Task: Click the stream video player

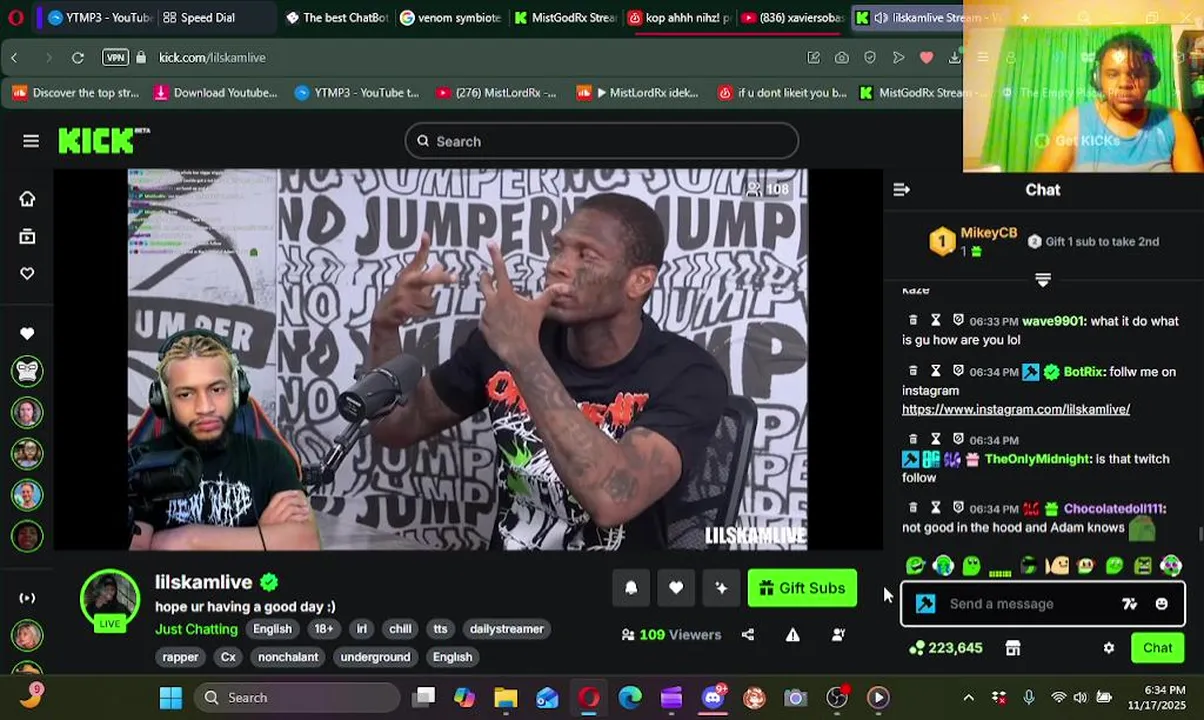Action: pyautogui.click(x=467, y=359)
